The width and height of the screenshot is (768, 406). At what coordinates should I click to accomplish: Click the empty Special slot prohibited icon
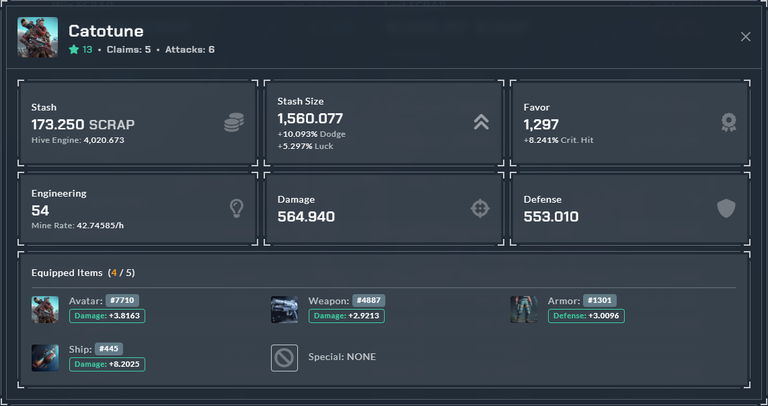point(284,358)
